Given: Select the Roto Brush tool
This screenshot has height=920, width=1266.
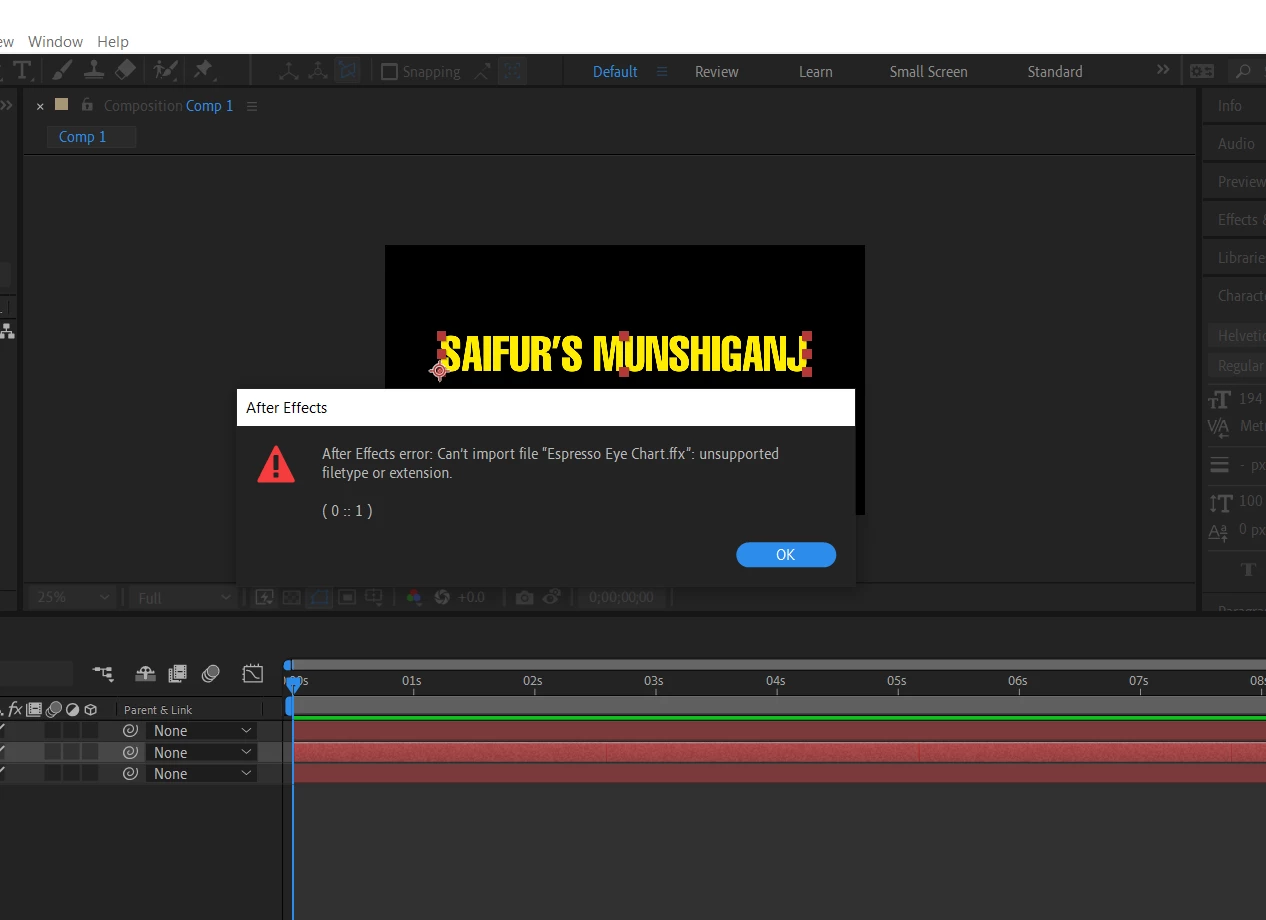Looking at the screenshot, I should point(166,71).
